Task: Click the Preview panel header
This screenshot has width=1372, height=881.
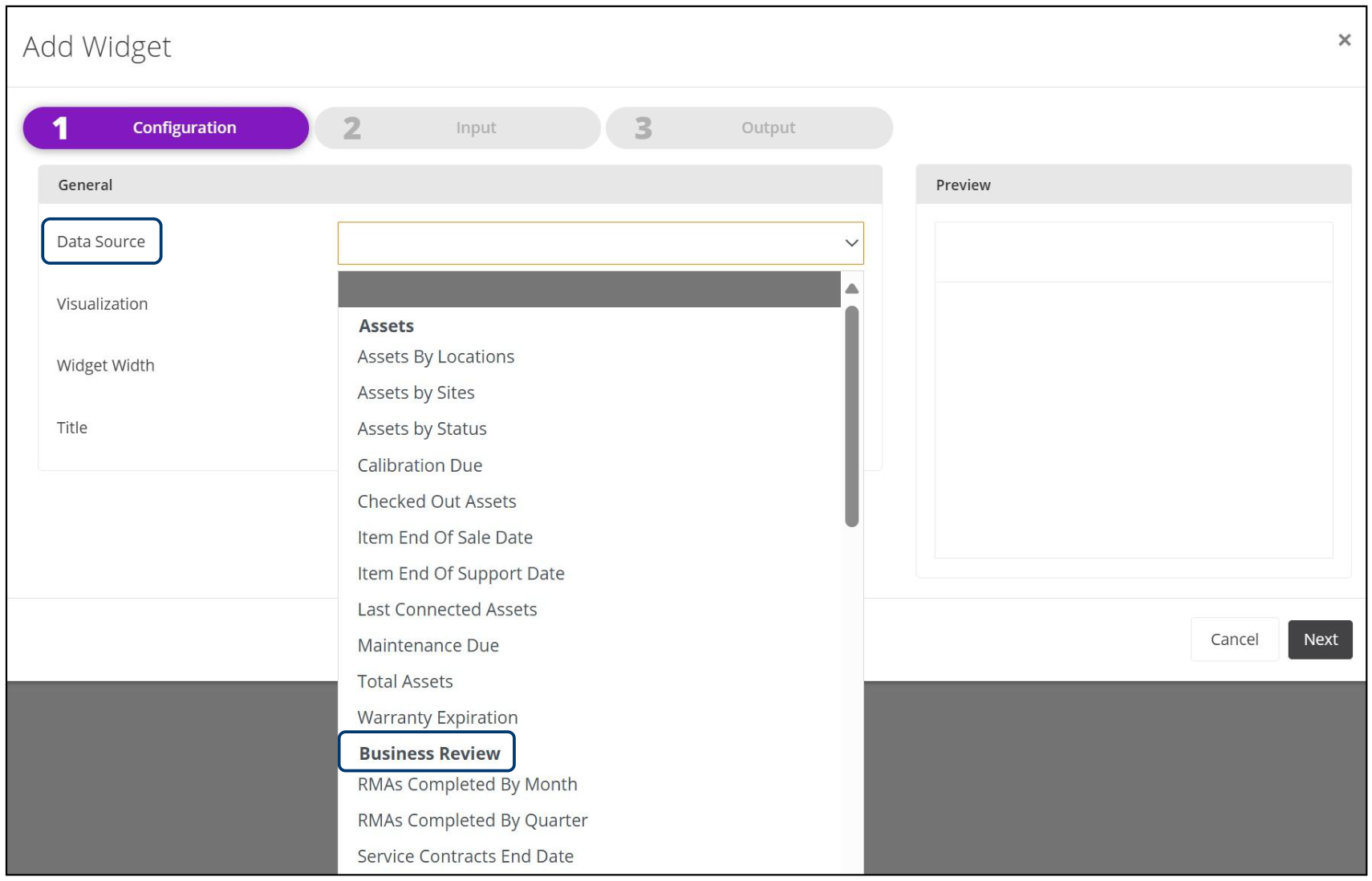Action: pos(1133,185)
